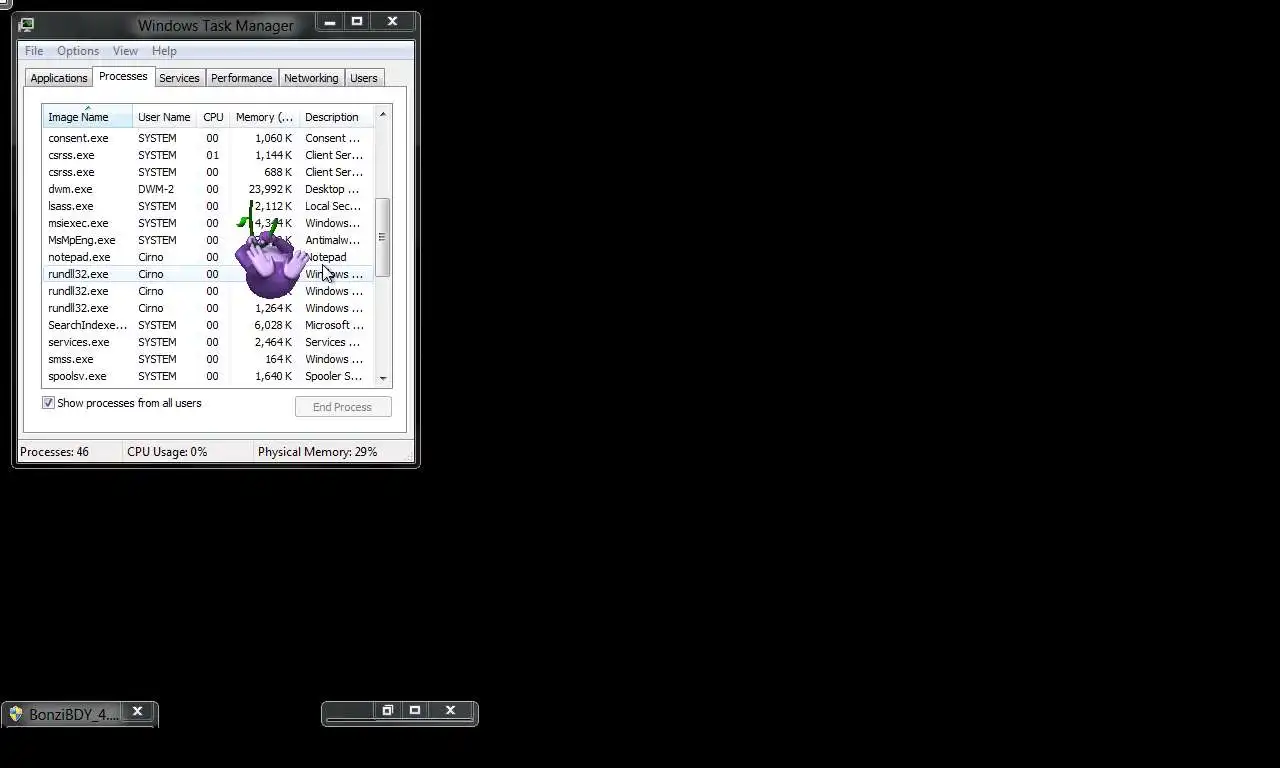Select the consent.exe process
The image size is (1280, 768).
(x=208, y=138)
